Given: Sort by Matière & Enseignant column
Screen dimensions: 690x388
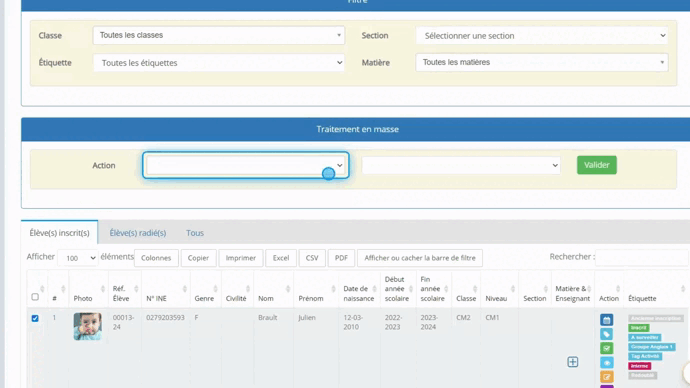Looking at the screenshot, I should [573, 289].
